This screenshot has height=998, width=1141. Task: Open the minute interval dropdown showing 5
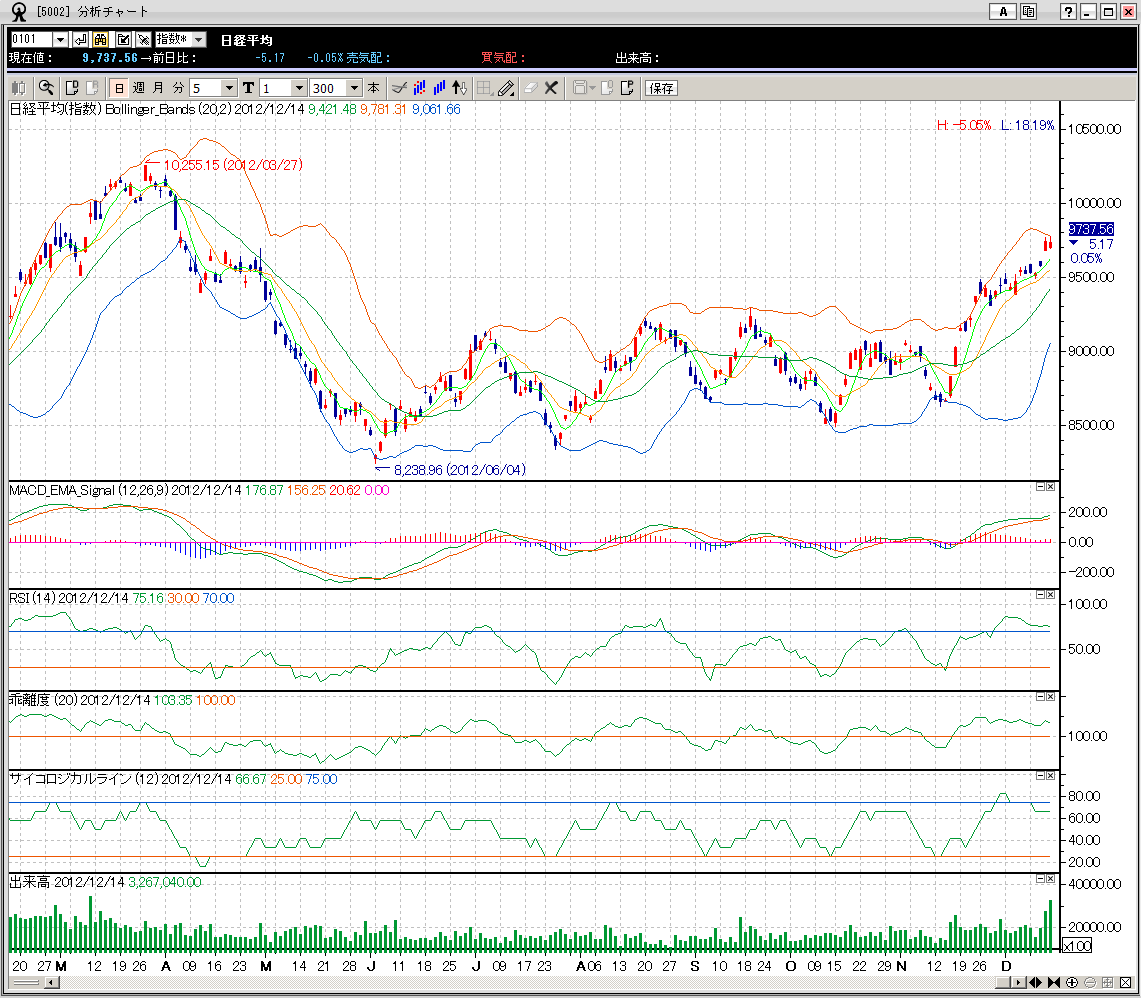pyautogui.click(x=229, y=88)
